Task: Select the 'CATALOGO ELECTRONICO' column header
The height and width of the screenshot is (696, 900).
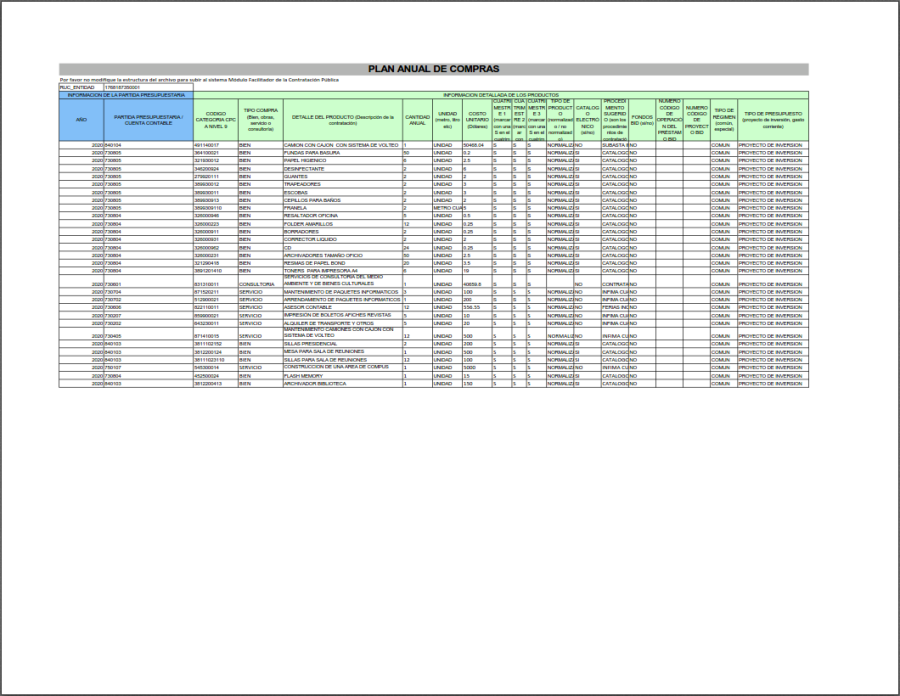Action: (x=587, y=120)
